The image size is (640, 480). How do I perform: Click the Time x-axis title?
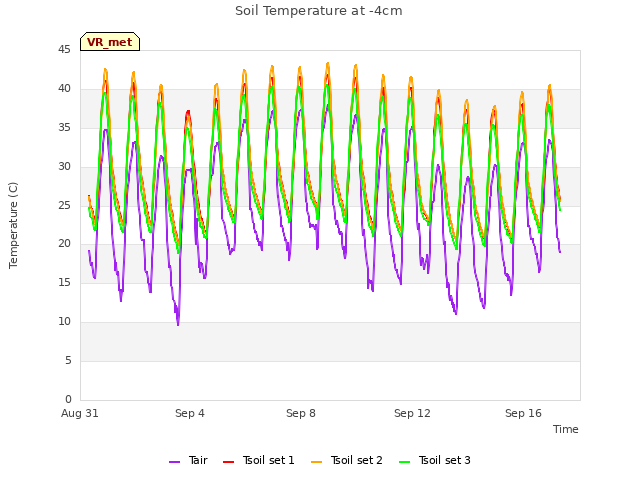pos(566,429)
